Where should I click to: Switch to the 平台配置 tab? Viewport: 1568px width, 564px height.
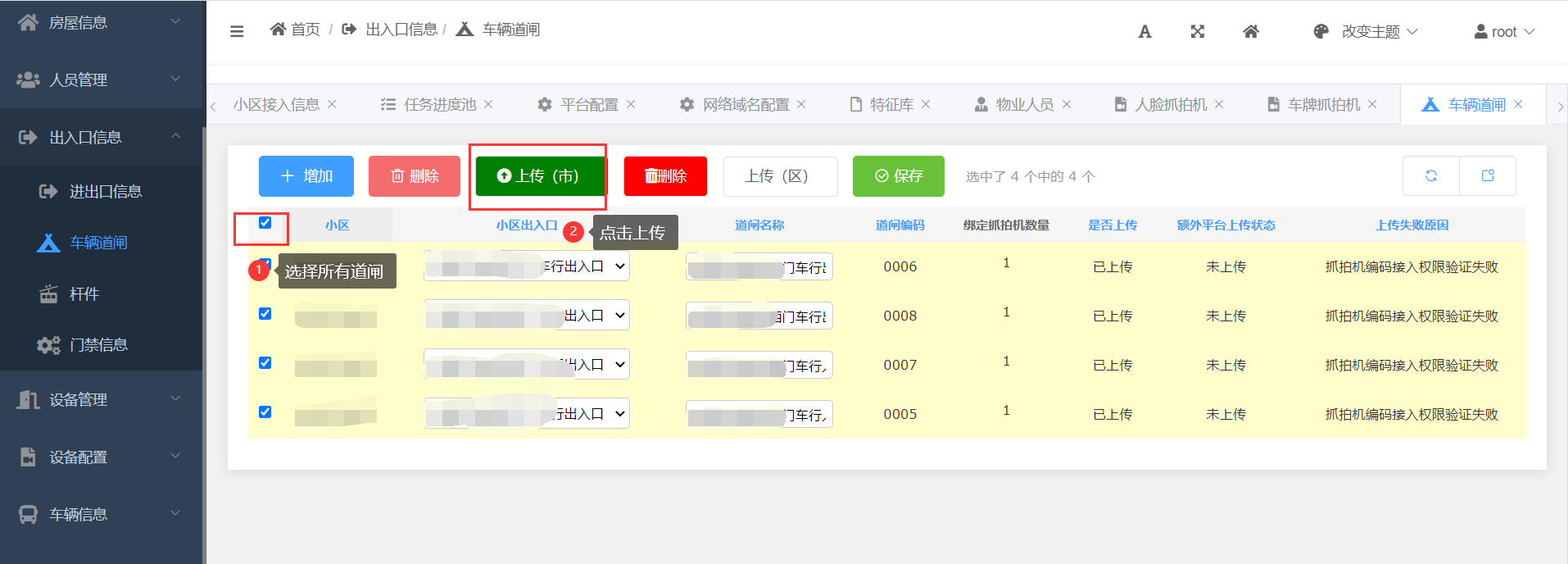tap(578, 104)
